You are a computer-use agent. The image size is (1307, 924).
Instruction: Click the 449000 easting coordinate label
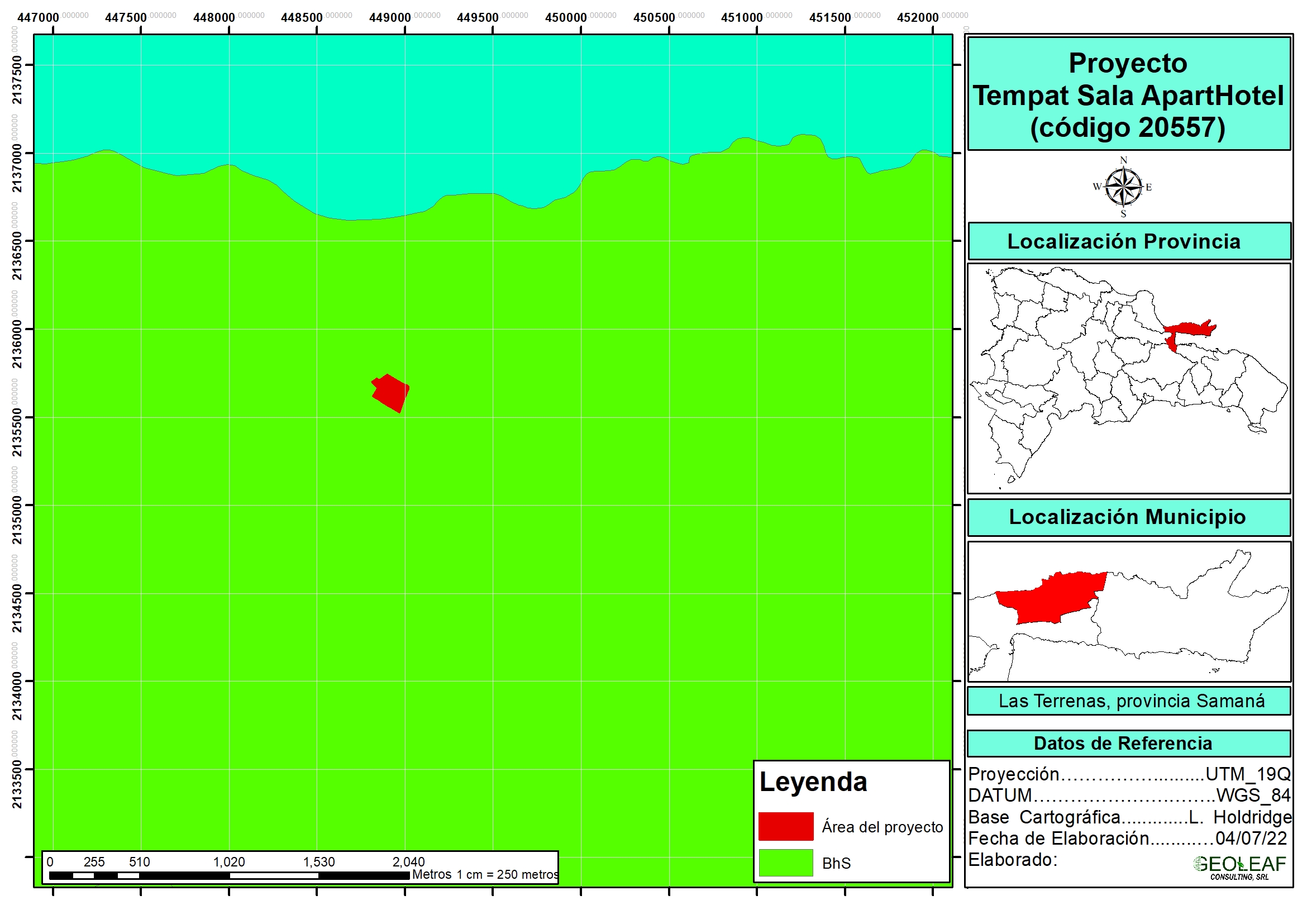[389, 18]
